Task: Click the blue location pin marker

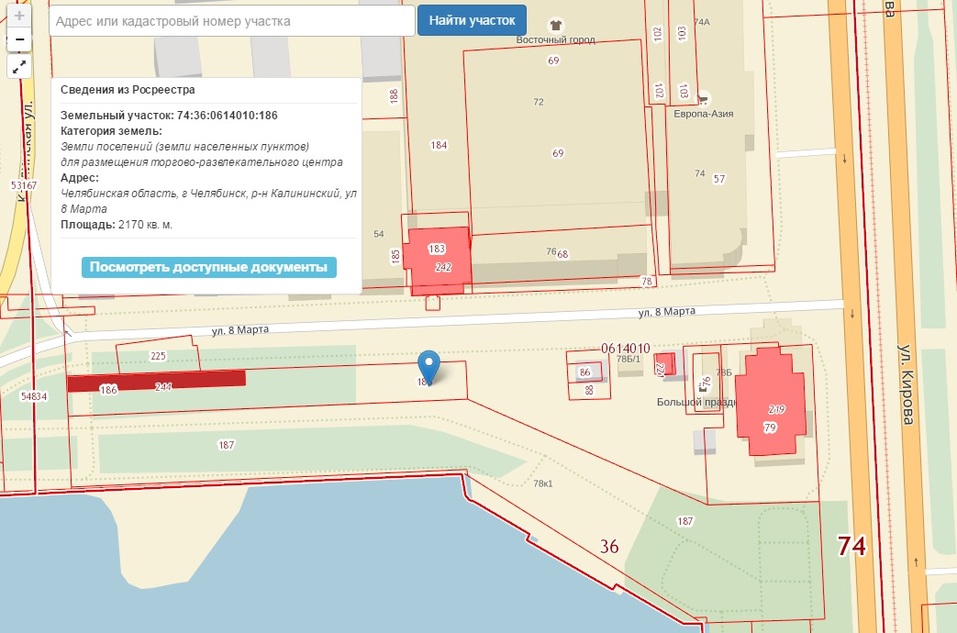Action: (x=429, y=367)
